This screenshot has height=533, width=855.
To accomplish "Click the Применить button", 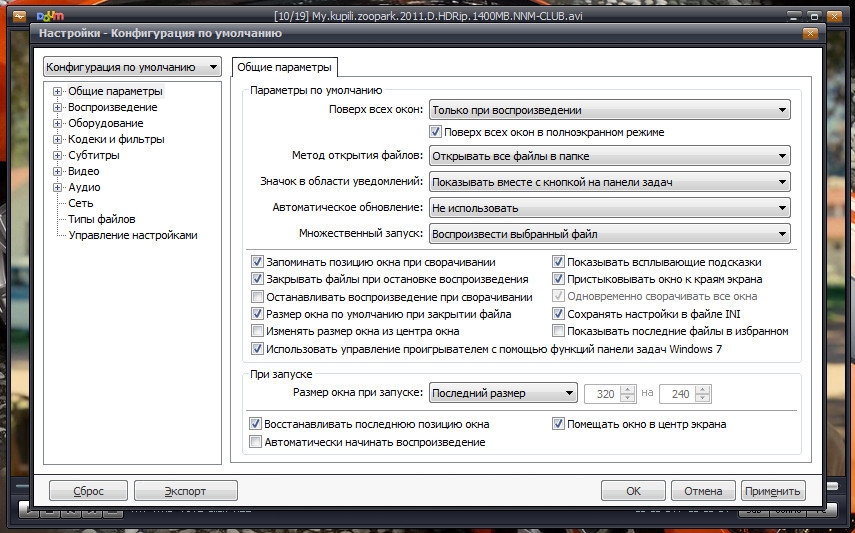I will point(774,491).
